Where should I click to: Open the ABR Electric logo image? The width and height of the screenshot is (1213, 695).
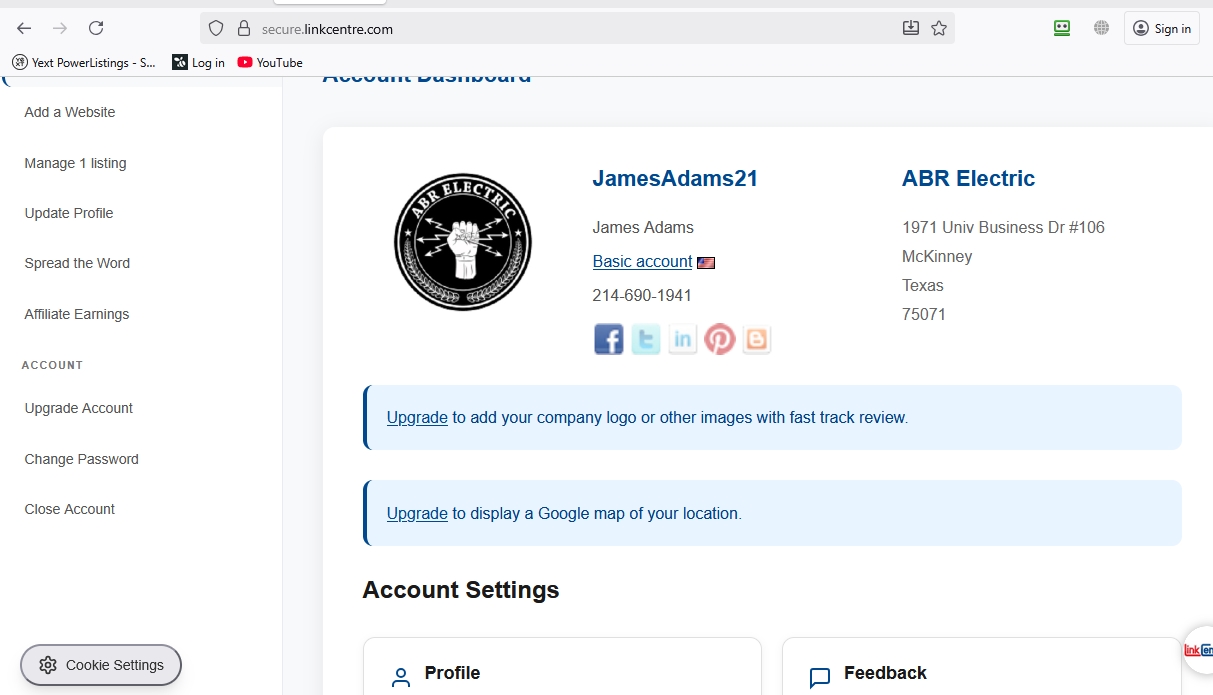462,242
